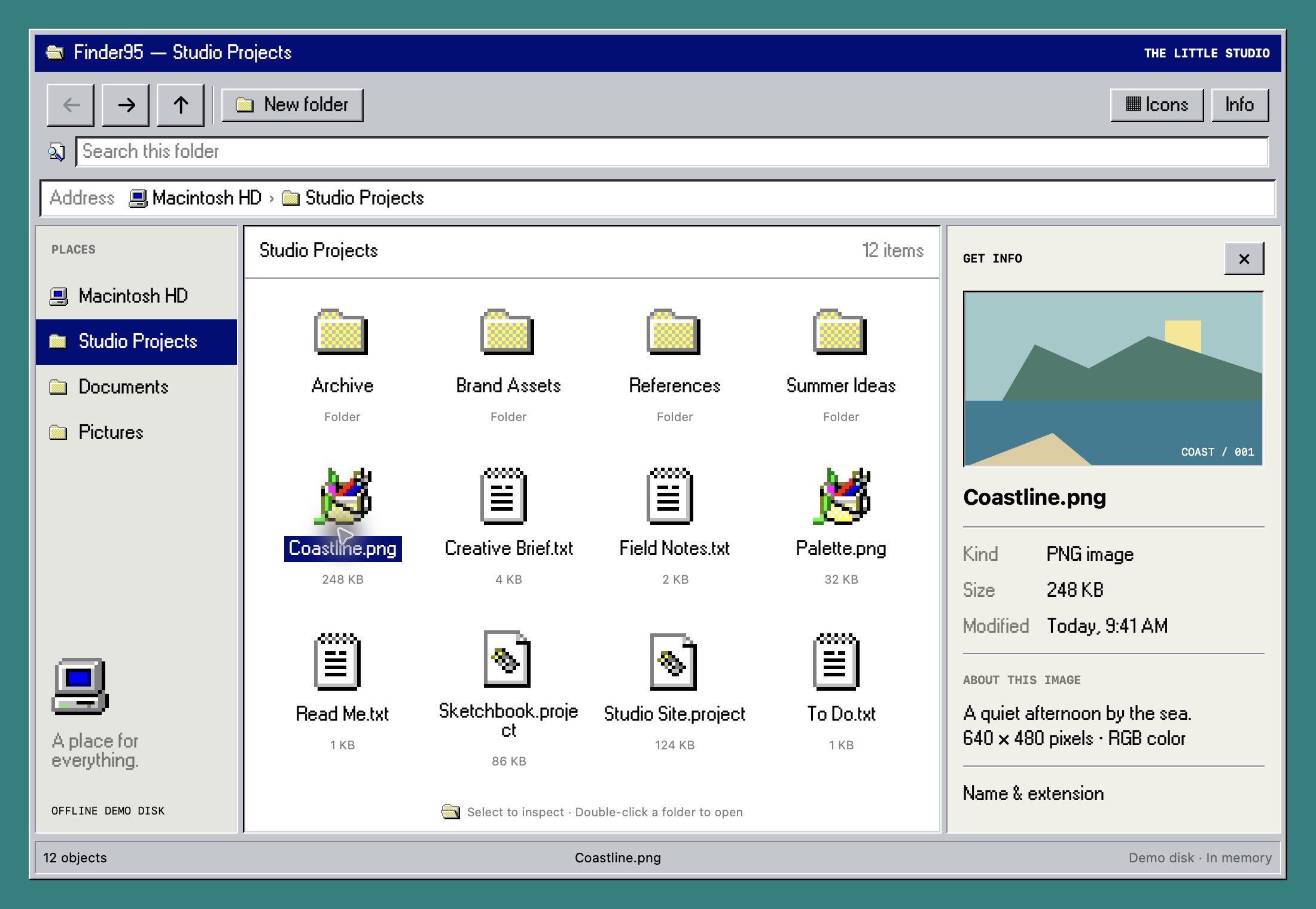Select the Summer Ideas folder icon
Viewport: 1316px width, 909px height.
point(840,332)
